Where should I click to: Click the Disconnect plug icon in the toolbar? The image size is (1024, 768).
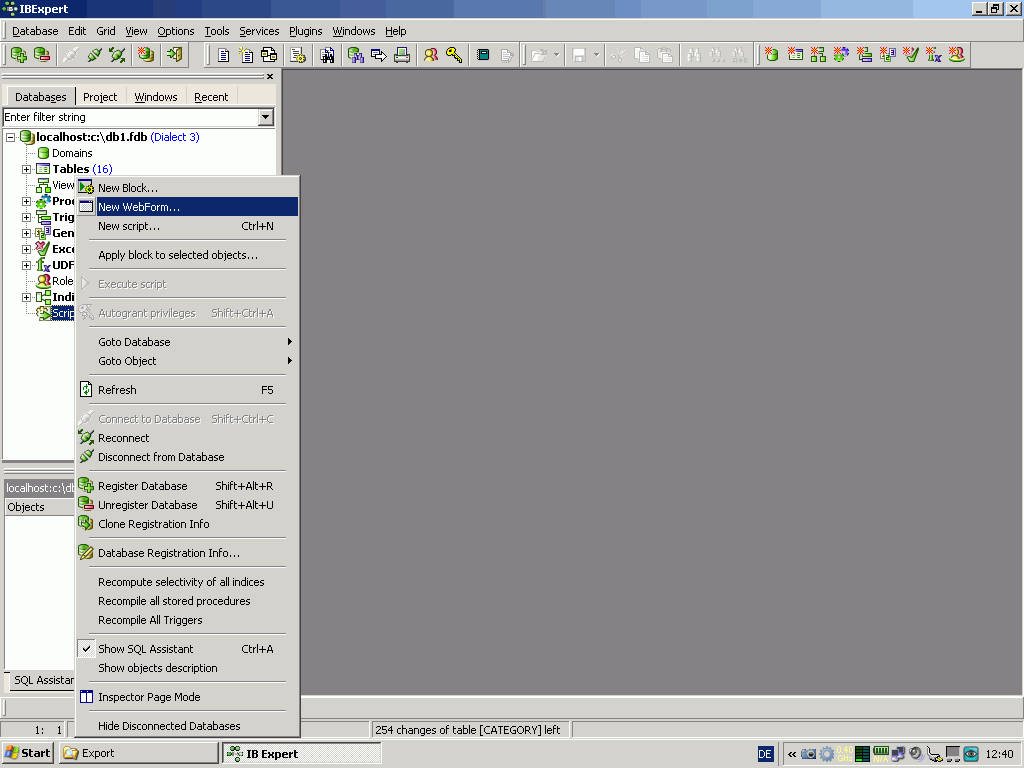[x=94, y=55]
